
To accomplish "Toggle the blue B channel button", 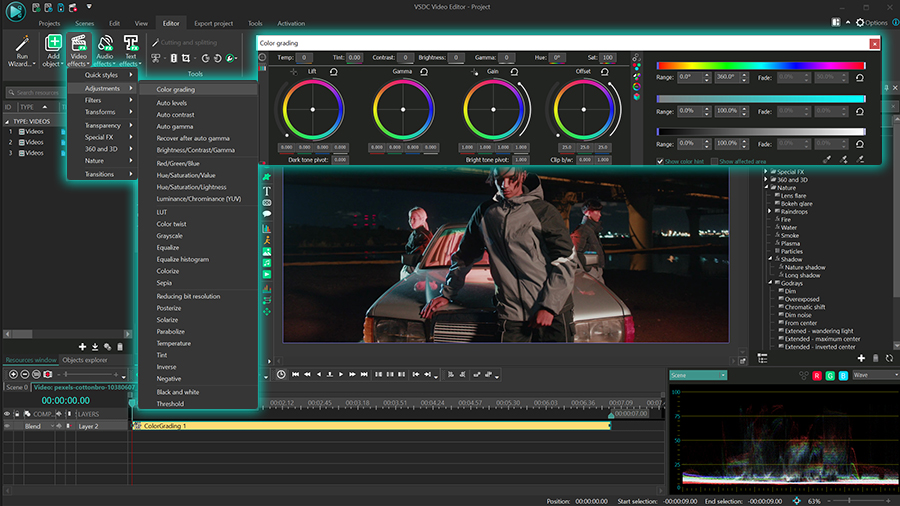I will 843,376.
